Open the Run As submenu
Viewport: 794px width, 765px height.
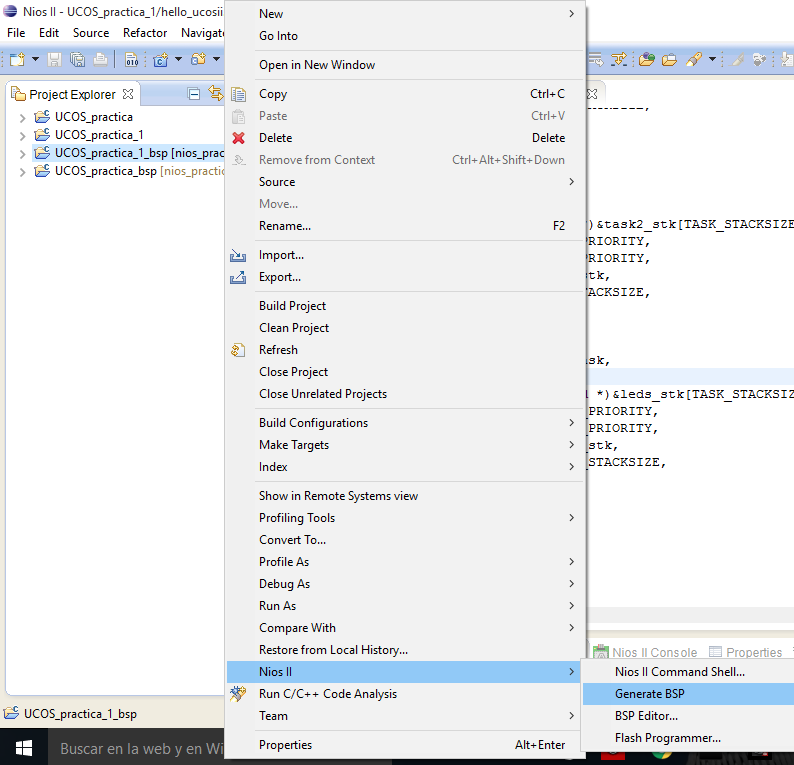[405, 606]
